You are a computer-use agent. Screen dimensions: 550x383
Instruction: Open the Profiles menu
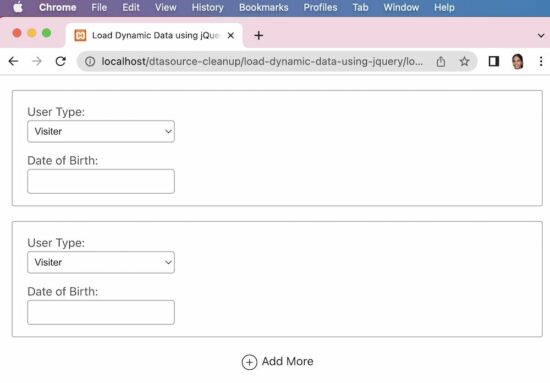[x=320, y=7]
